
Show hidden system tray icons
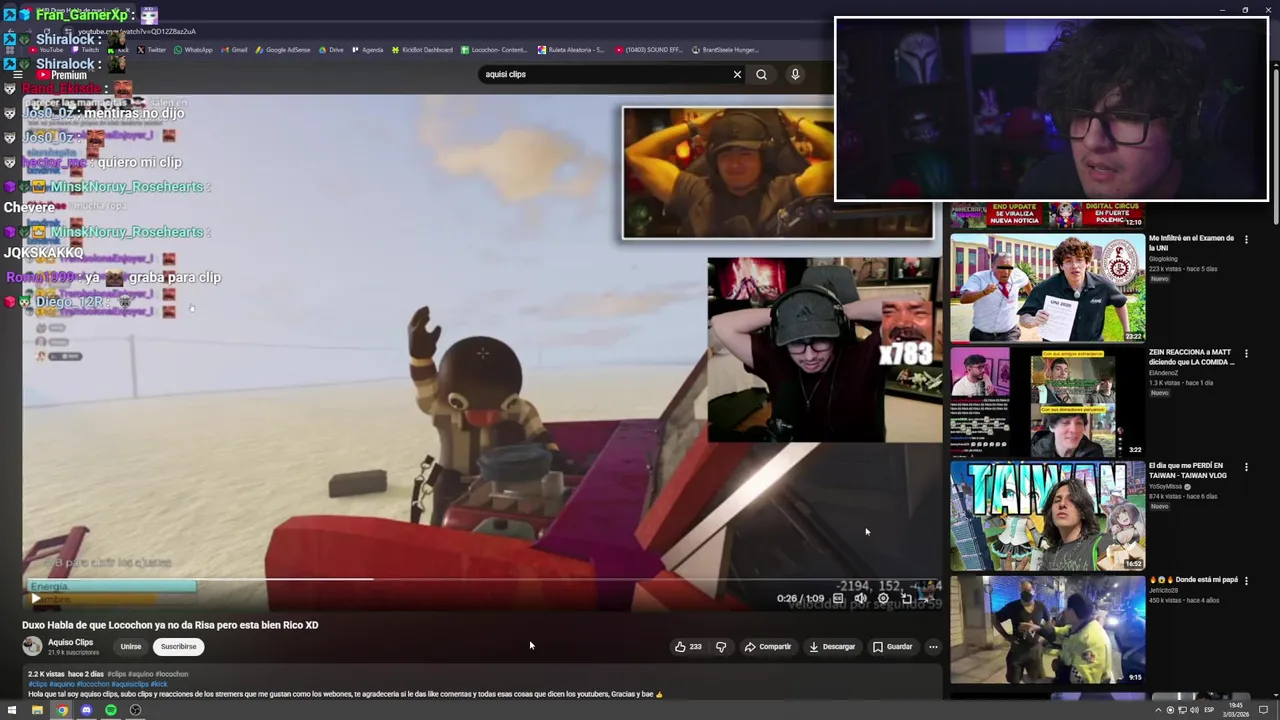click(1159, 711)
